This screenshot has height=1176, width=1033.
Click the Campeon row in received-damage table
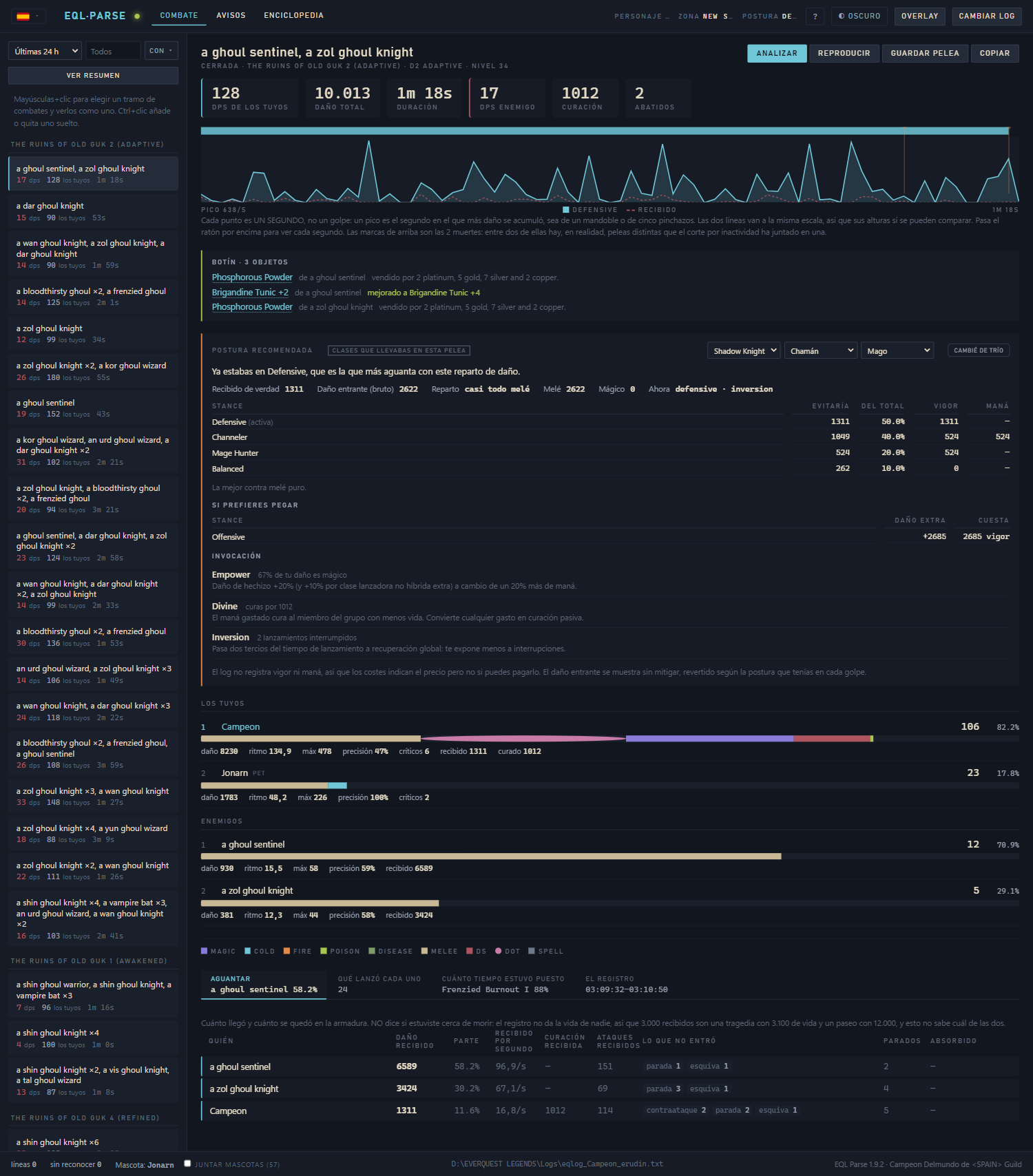610,1111
